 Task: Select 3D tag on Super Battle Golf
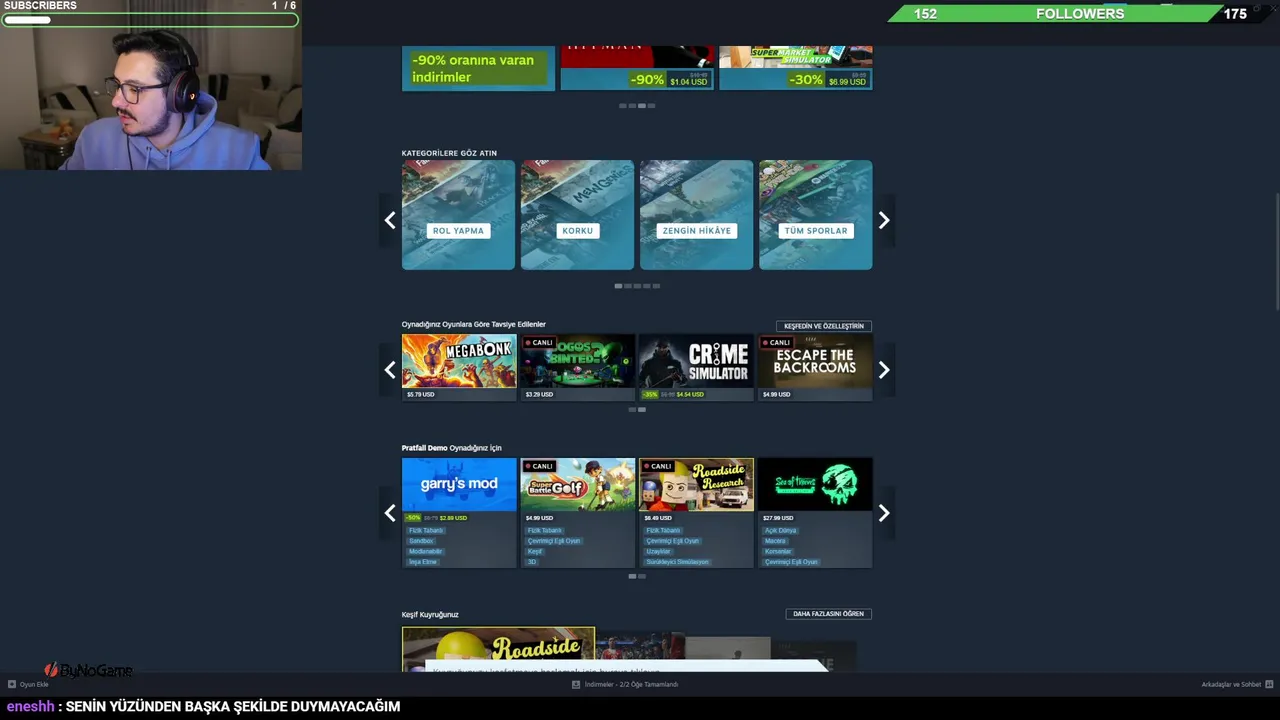532,562
